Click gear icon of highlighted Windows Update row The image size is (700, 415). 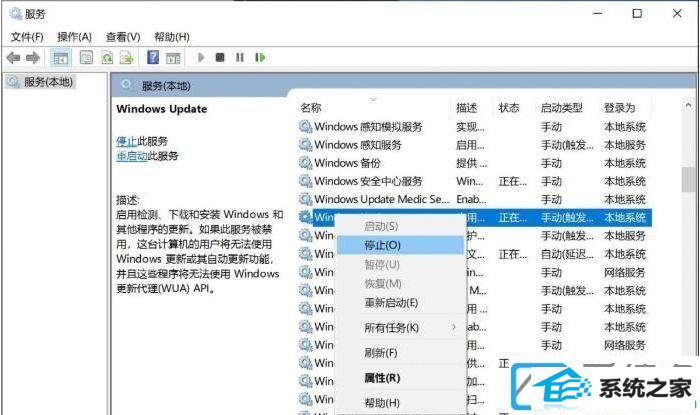pos(305,218)
